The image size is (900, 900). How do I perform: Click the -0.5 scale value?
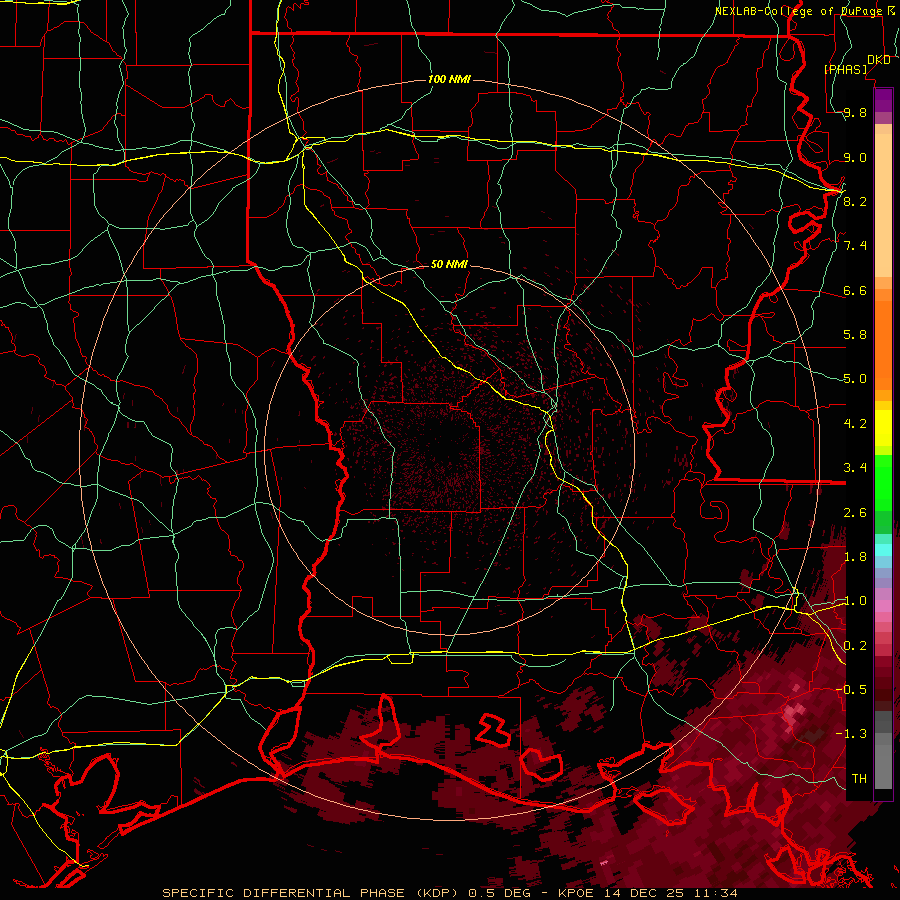852,690
